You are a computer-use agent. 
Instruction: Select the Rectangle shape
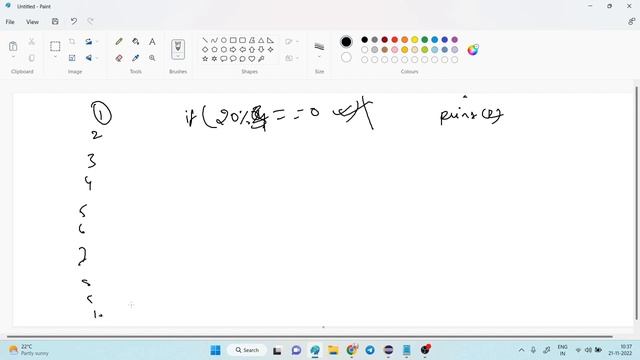tap(233, 40)
